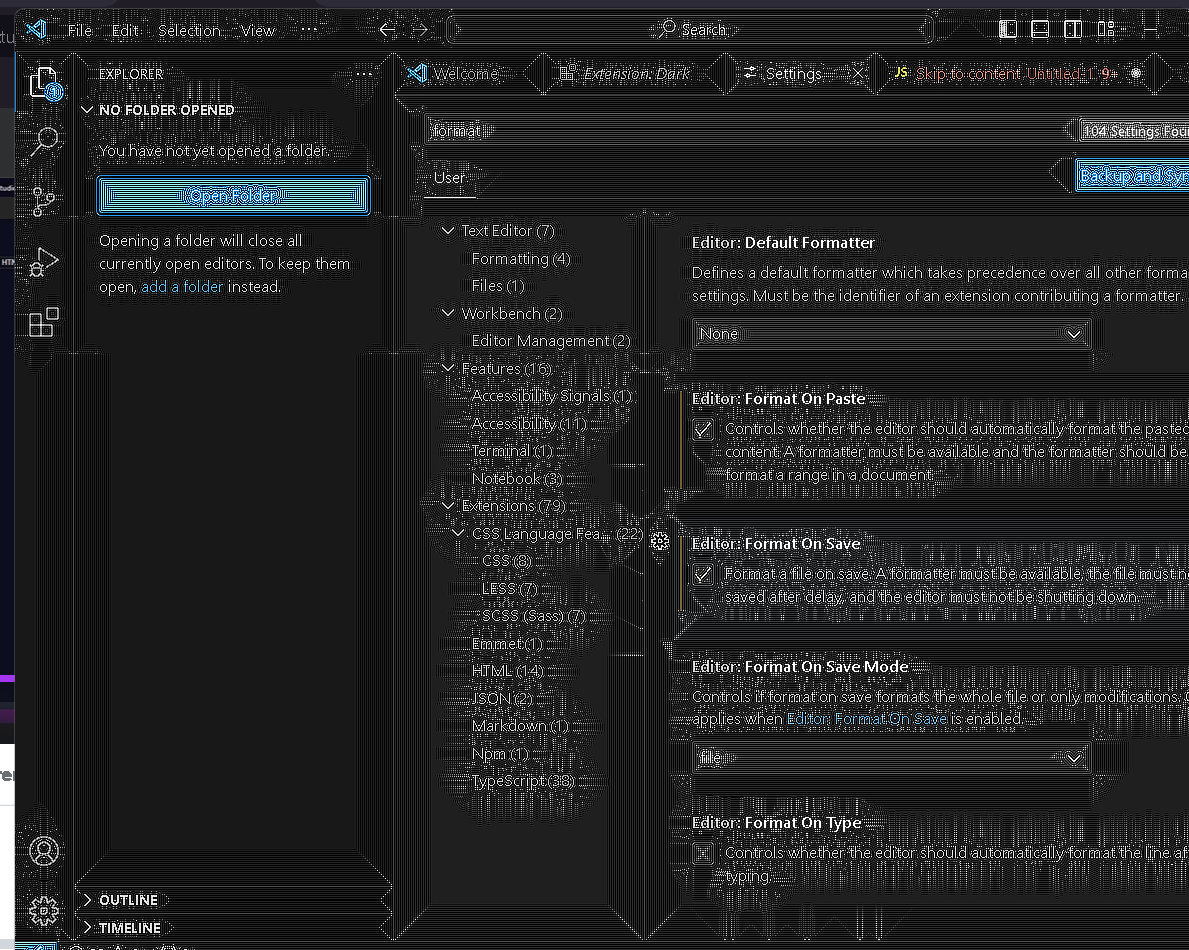The height and width of the screenshot is (950, 1189).
Task: Open the Source Control view
Action: coord(44,202)
